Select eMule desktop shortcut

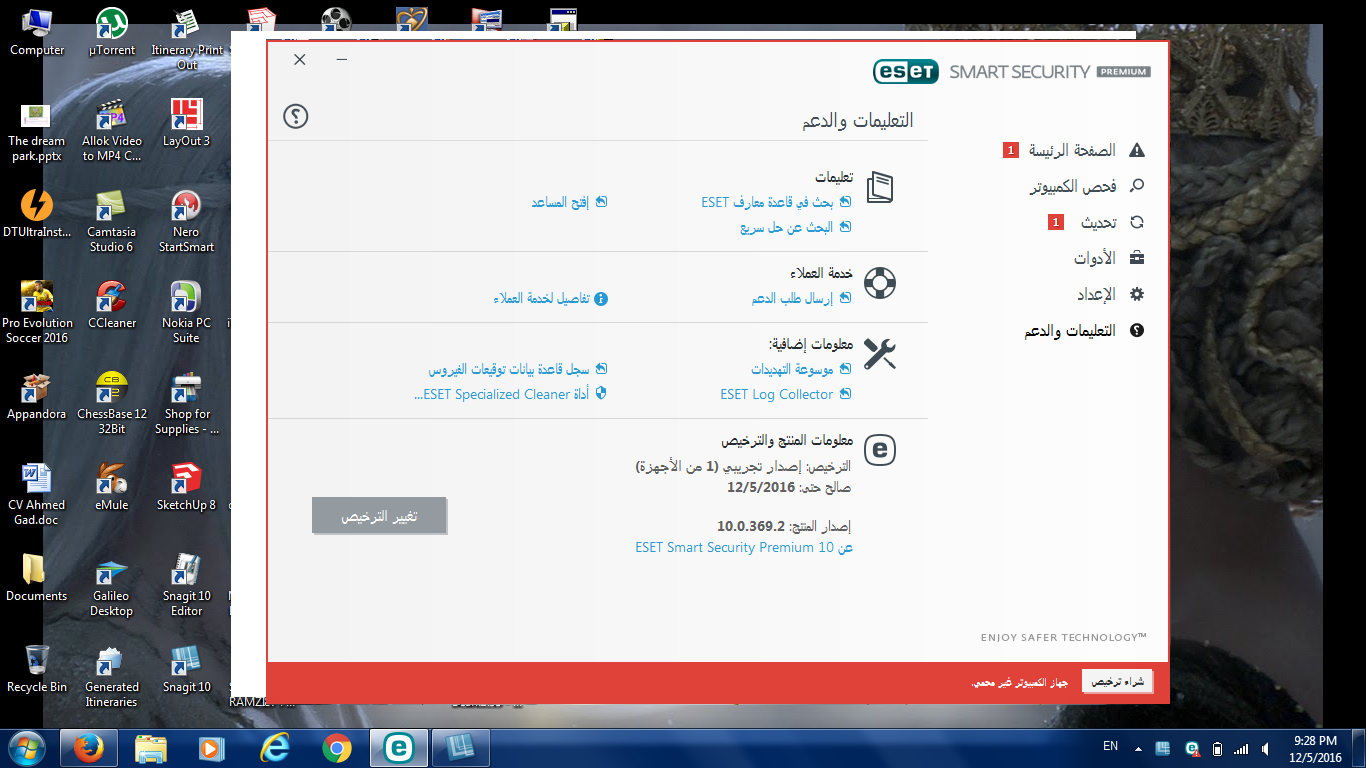[x=112, y=487]
